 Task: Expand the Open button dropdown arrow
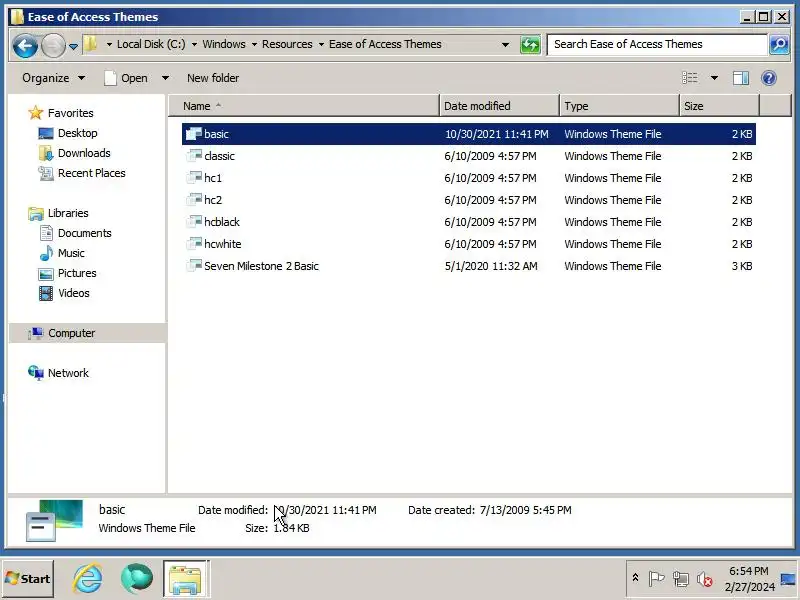165,78
